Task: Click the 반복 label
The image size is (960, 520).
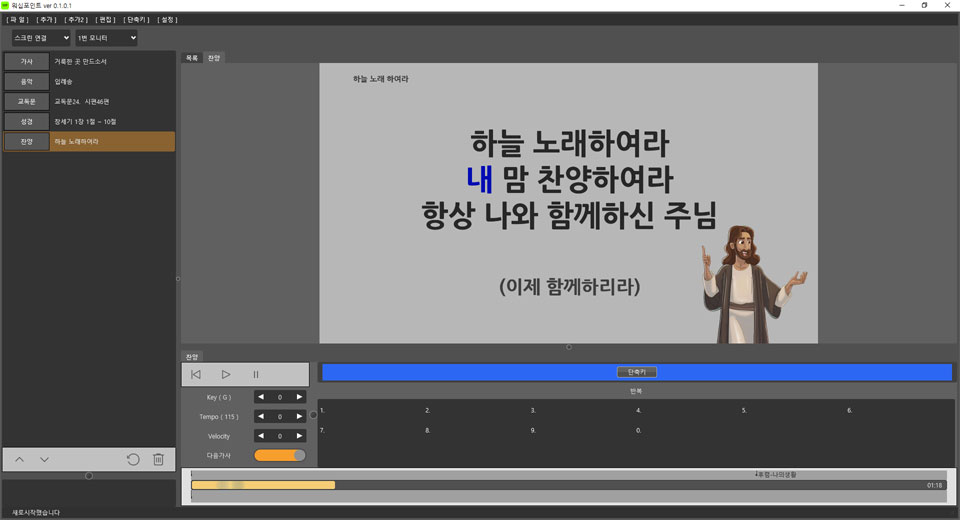Action: coord(636,391)
